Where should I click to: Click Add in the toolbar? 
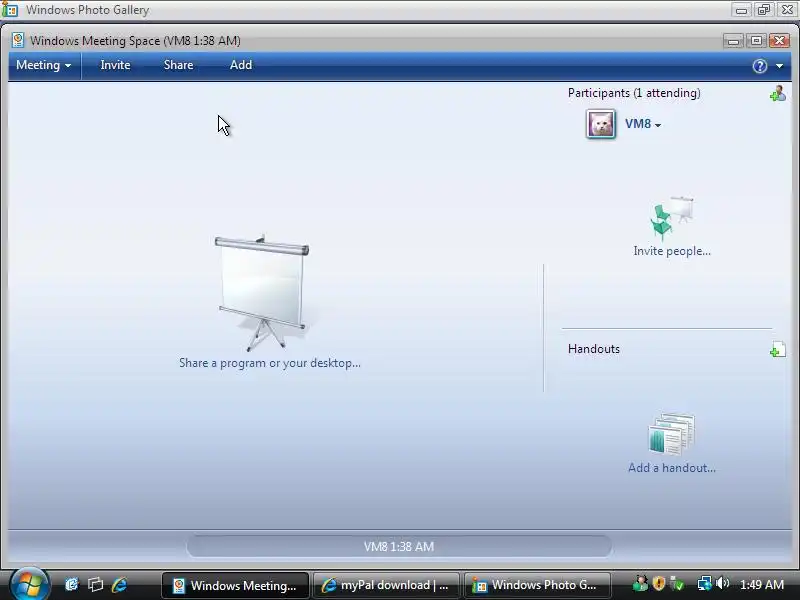tap(241, 65)
